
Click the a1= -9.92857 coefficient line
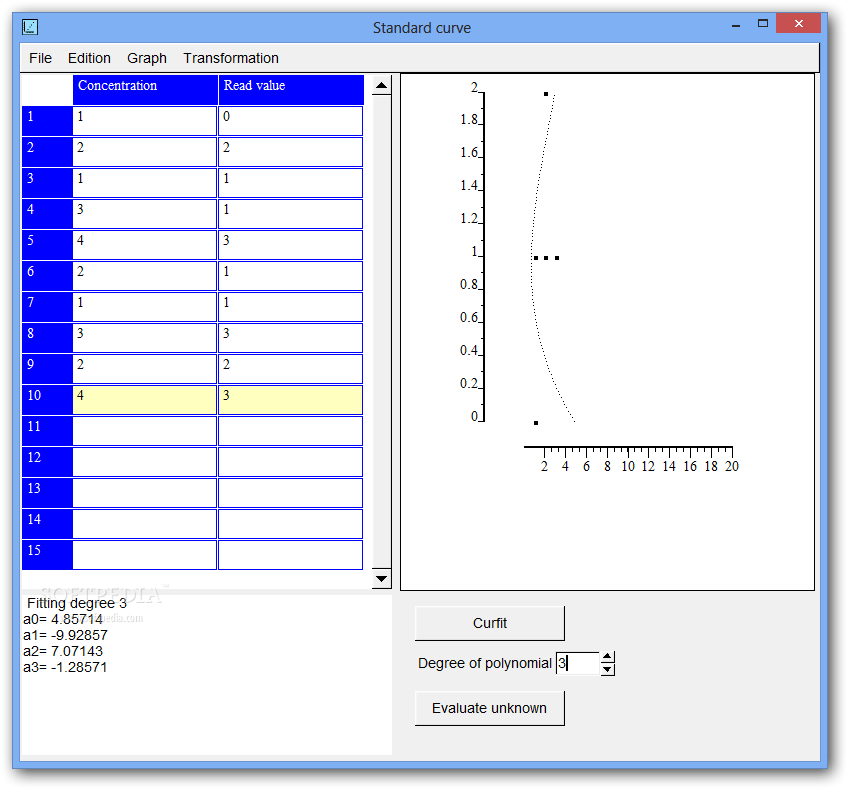(65, 635)
